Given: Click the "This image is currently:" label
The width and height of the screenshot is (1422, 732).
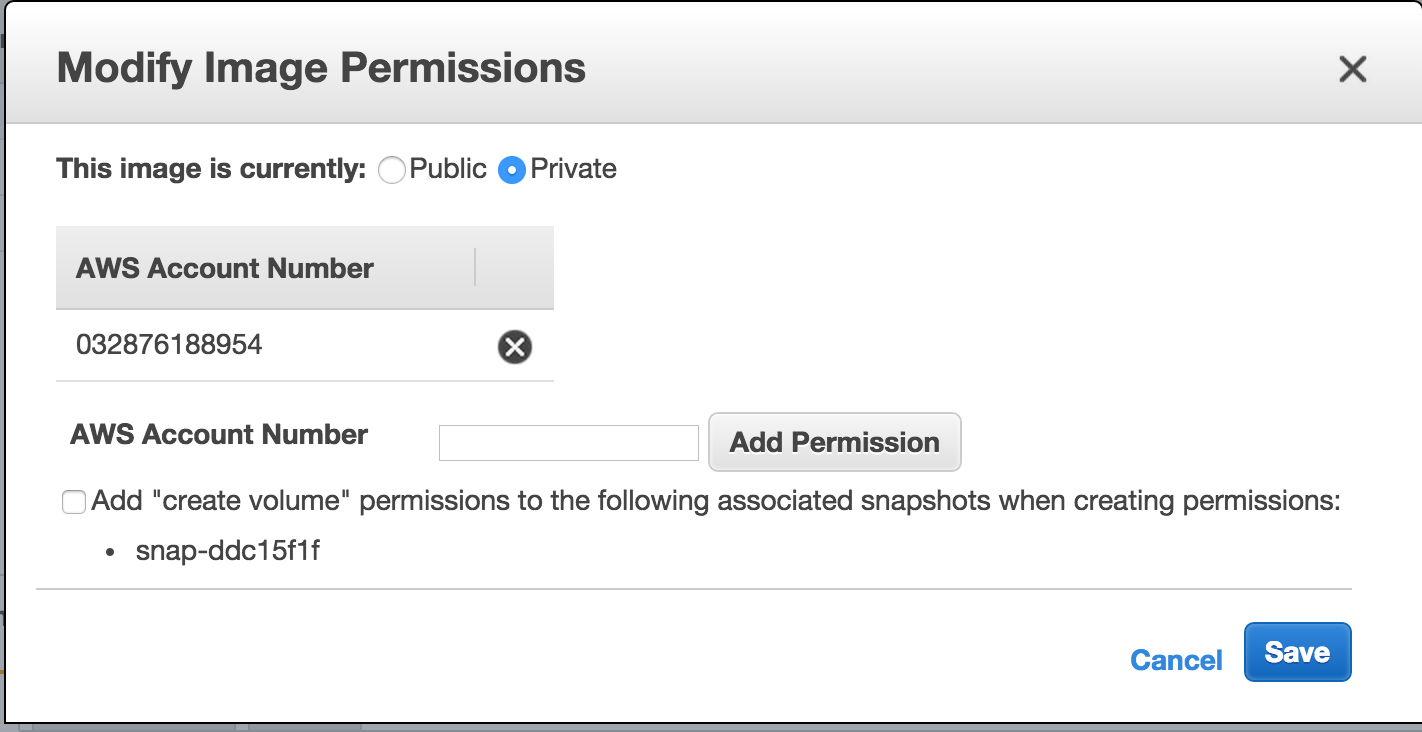Looking at the screenshot, I should point(212,169).
